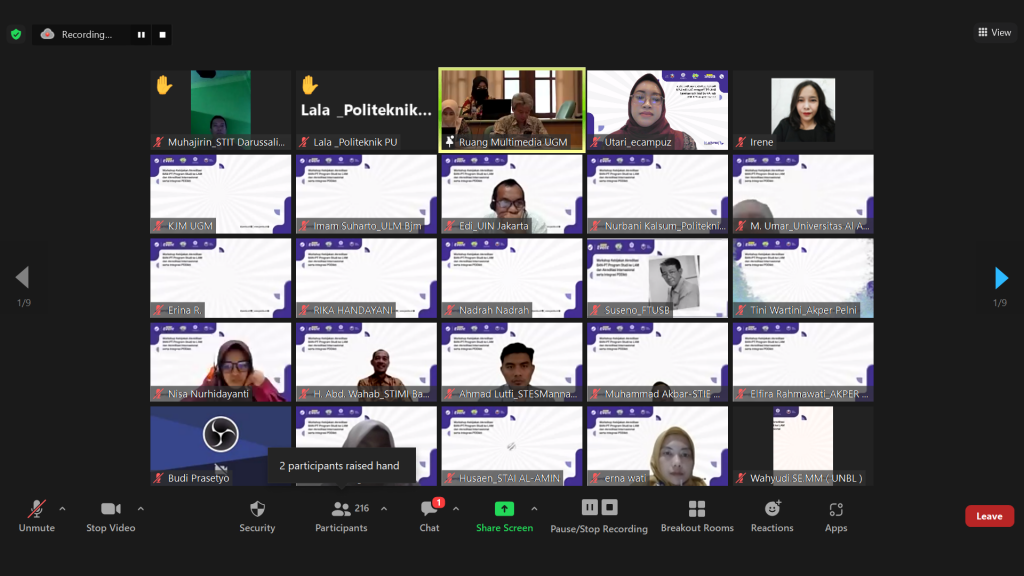Image resolution: width=1024 pixels, height=576 pixels.
Task: Open the Reactions menu
Action: 772,517
